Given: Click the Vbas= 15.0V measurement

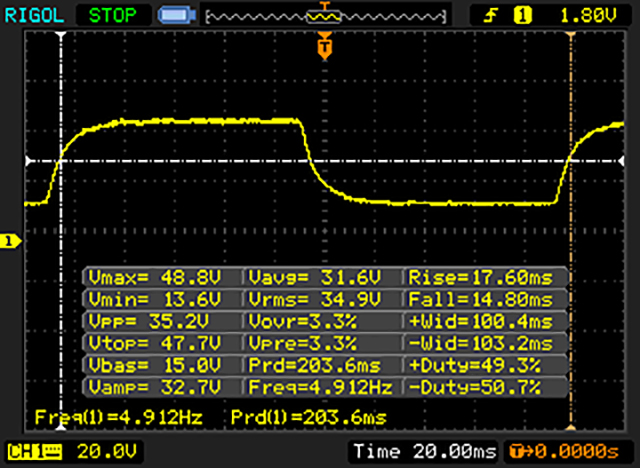Looking at the screenshot, I should [155, 365].
